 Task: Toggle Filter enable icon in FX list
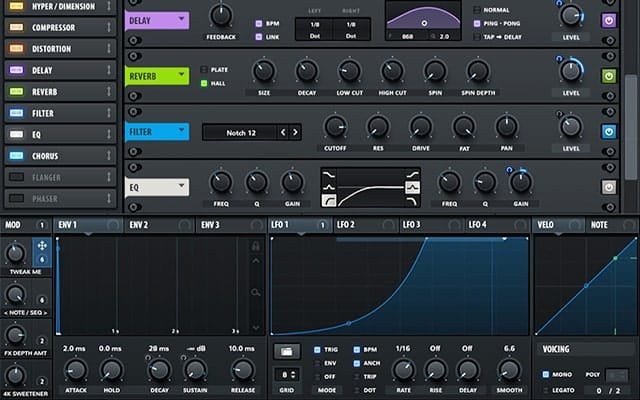coord(16,113)
